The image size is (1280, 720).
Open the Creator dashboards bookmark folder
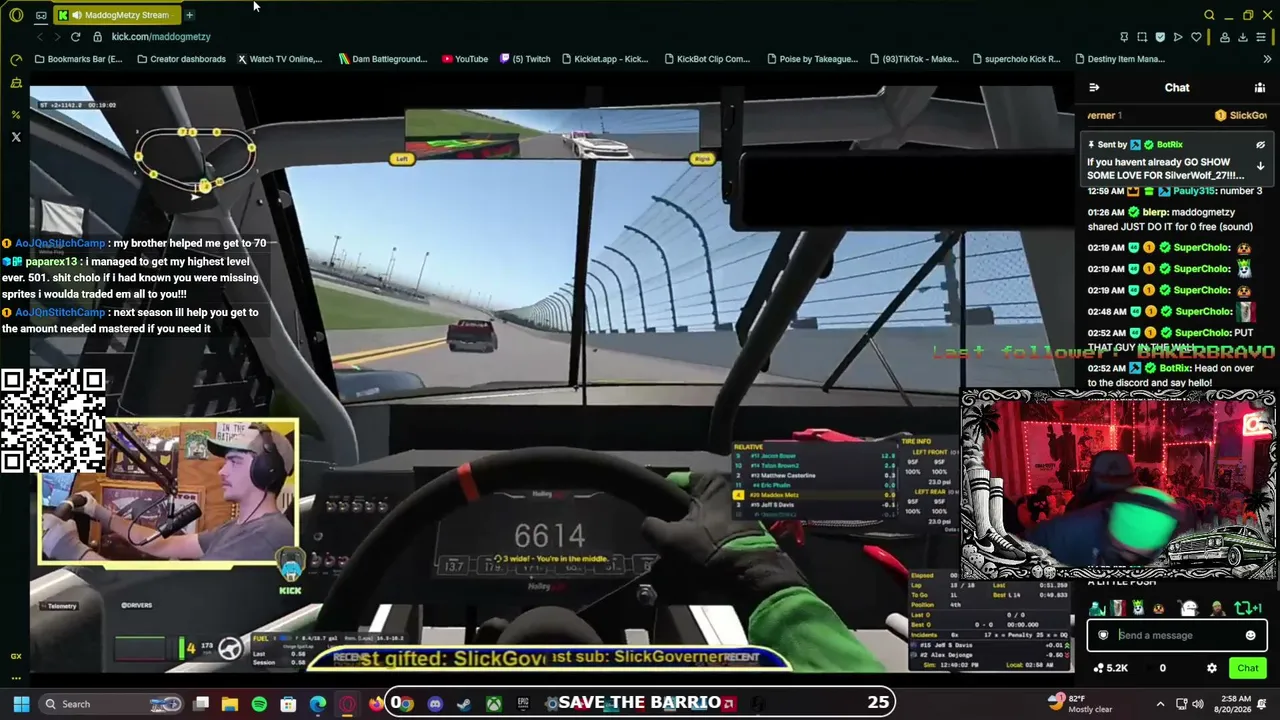click(181, 59)
